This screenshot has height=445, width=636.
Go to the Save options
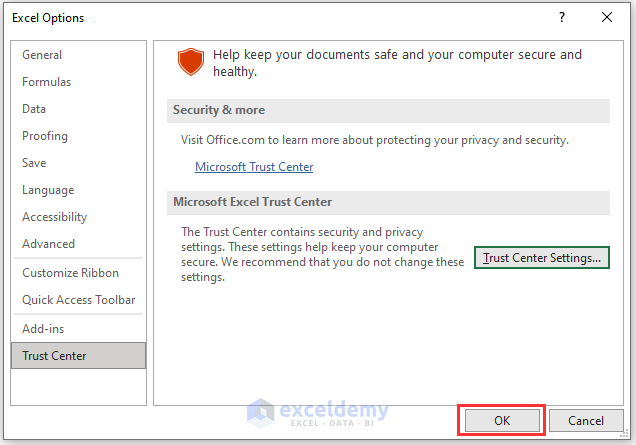(x=34, y=163)
